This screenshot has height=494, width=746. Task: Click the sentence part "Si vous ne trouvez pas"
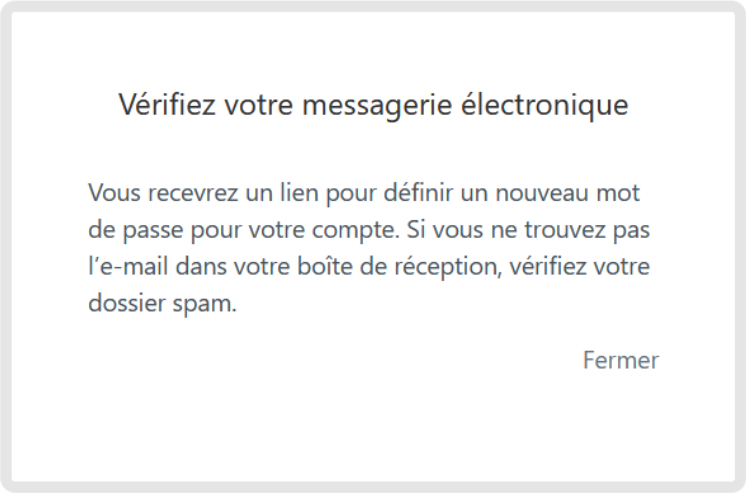tap(528, 231)
